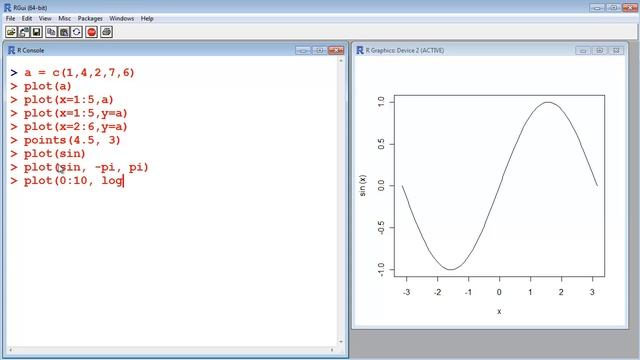Click the input line 'plot(0:10, log'
The width and height of the screenshot is (640, 360).
coord(73,180)
